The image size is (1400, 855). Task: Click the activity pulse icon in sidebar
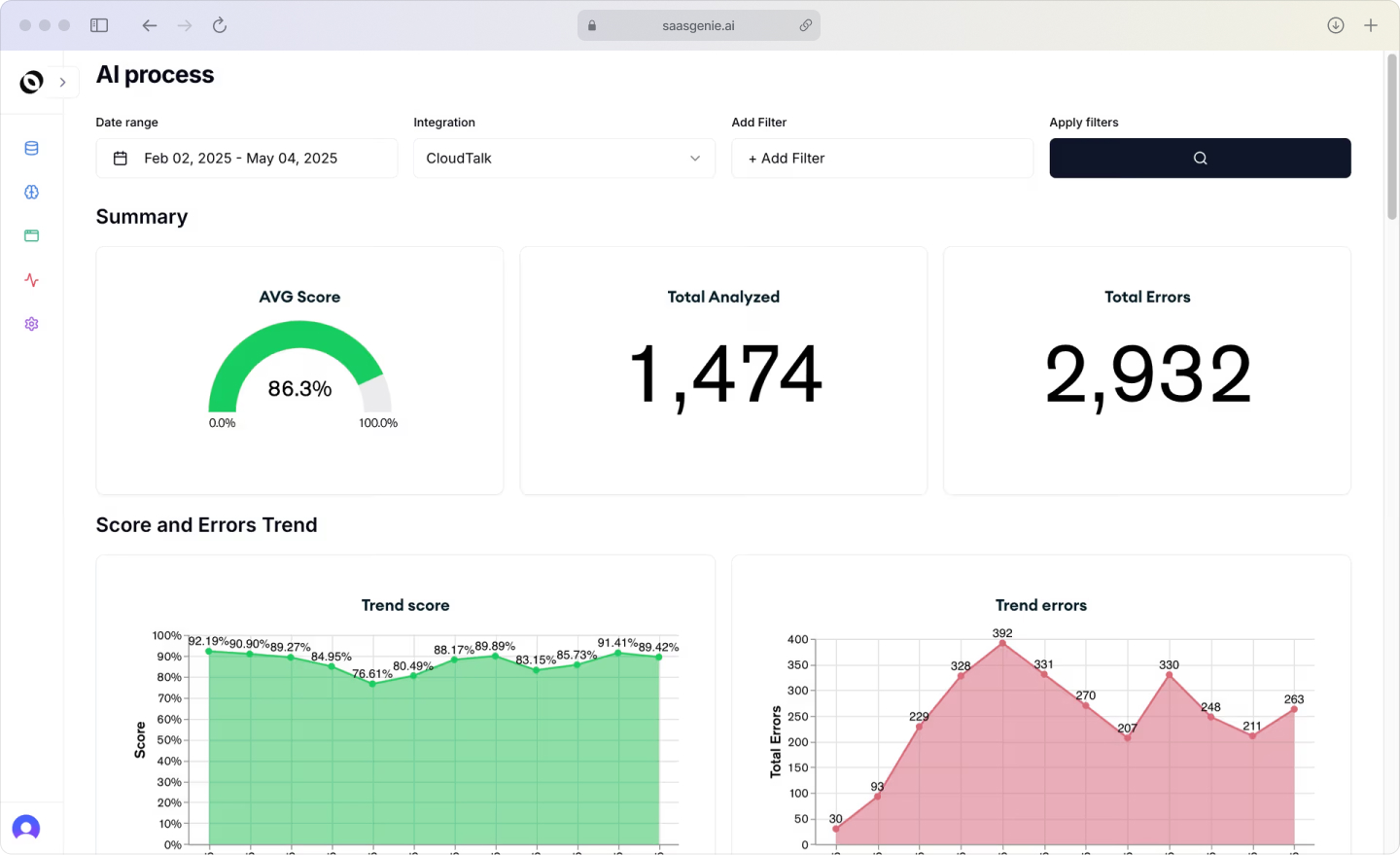pyautogui.click(x=31, y=280)
